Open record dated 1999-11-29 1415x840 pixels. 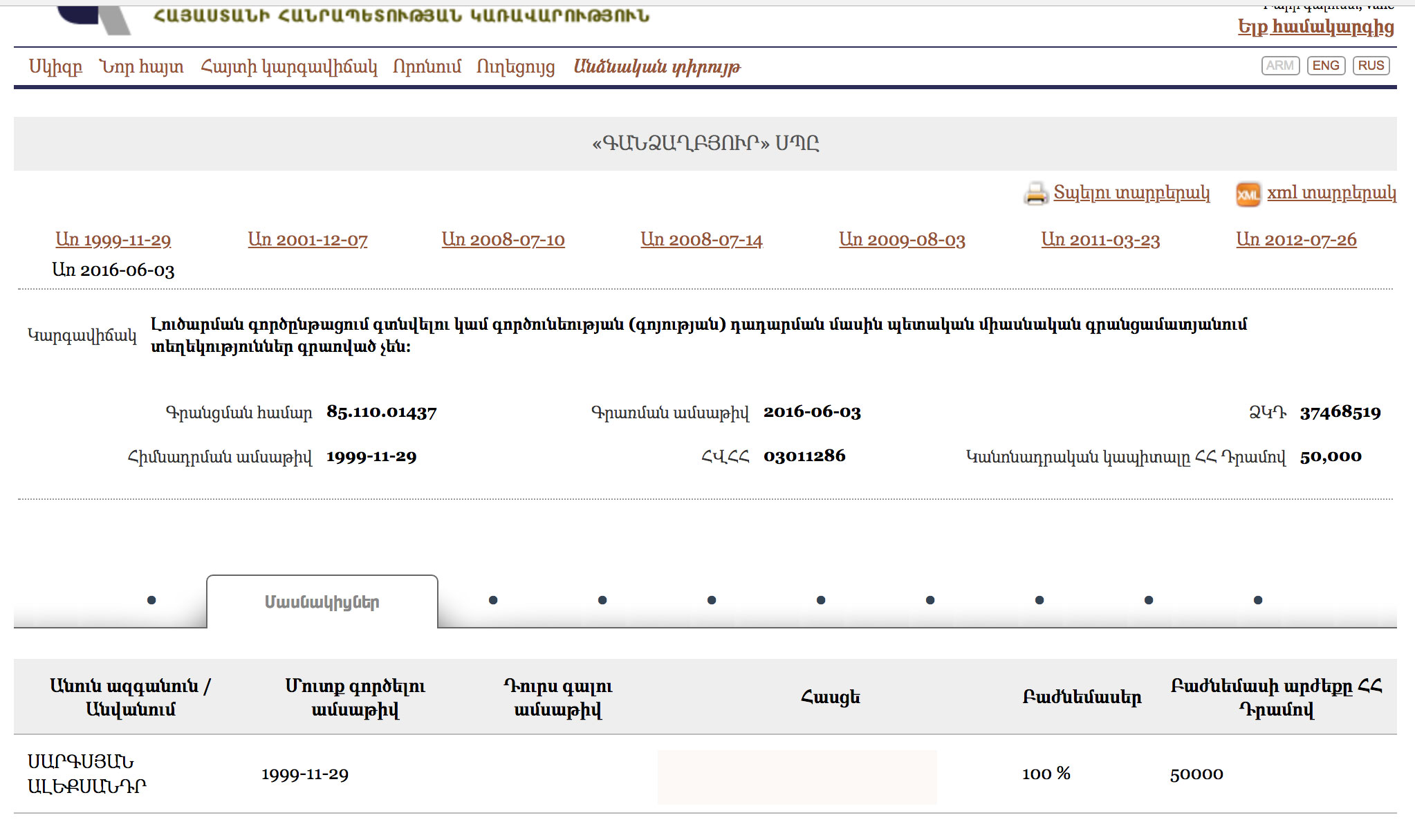(x=113, y=240)
